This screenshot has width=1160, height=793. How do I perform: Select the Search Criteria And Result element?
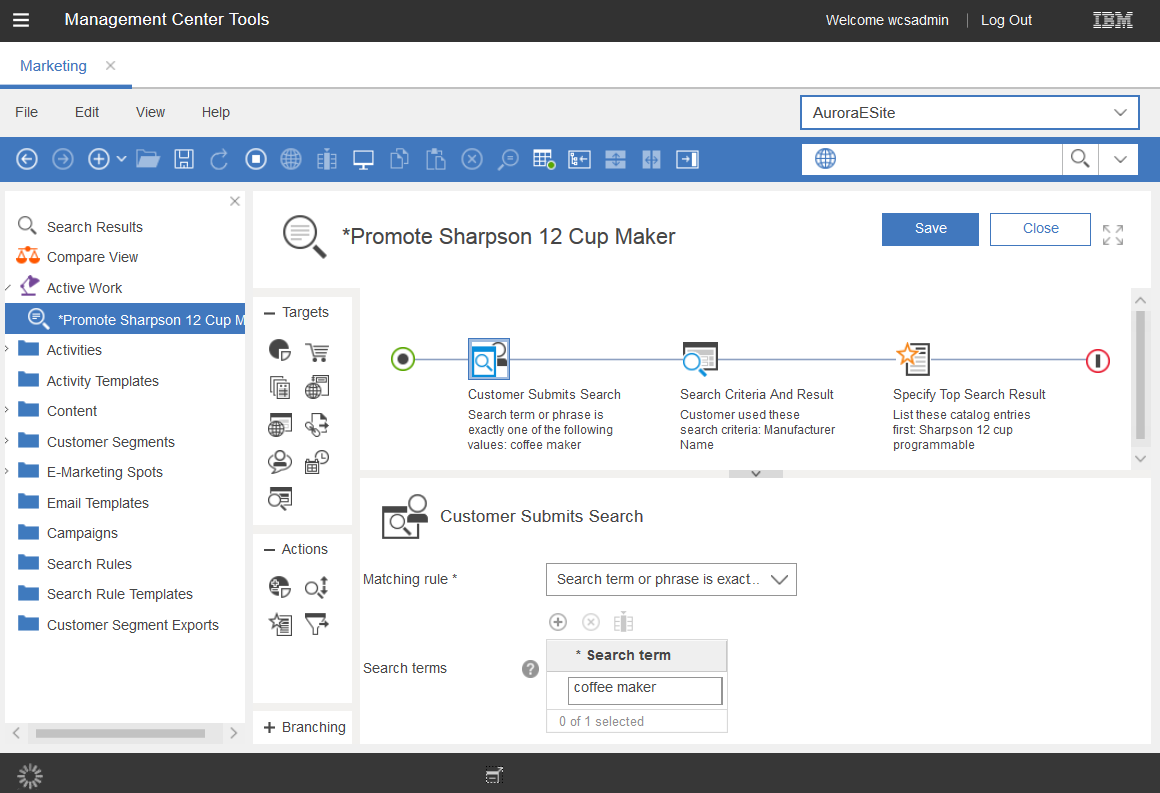click(x=700, y=359)
